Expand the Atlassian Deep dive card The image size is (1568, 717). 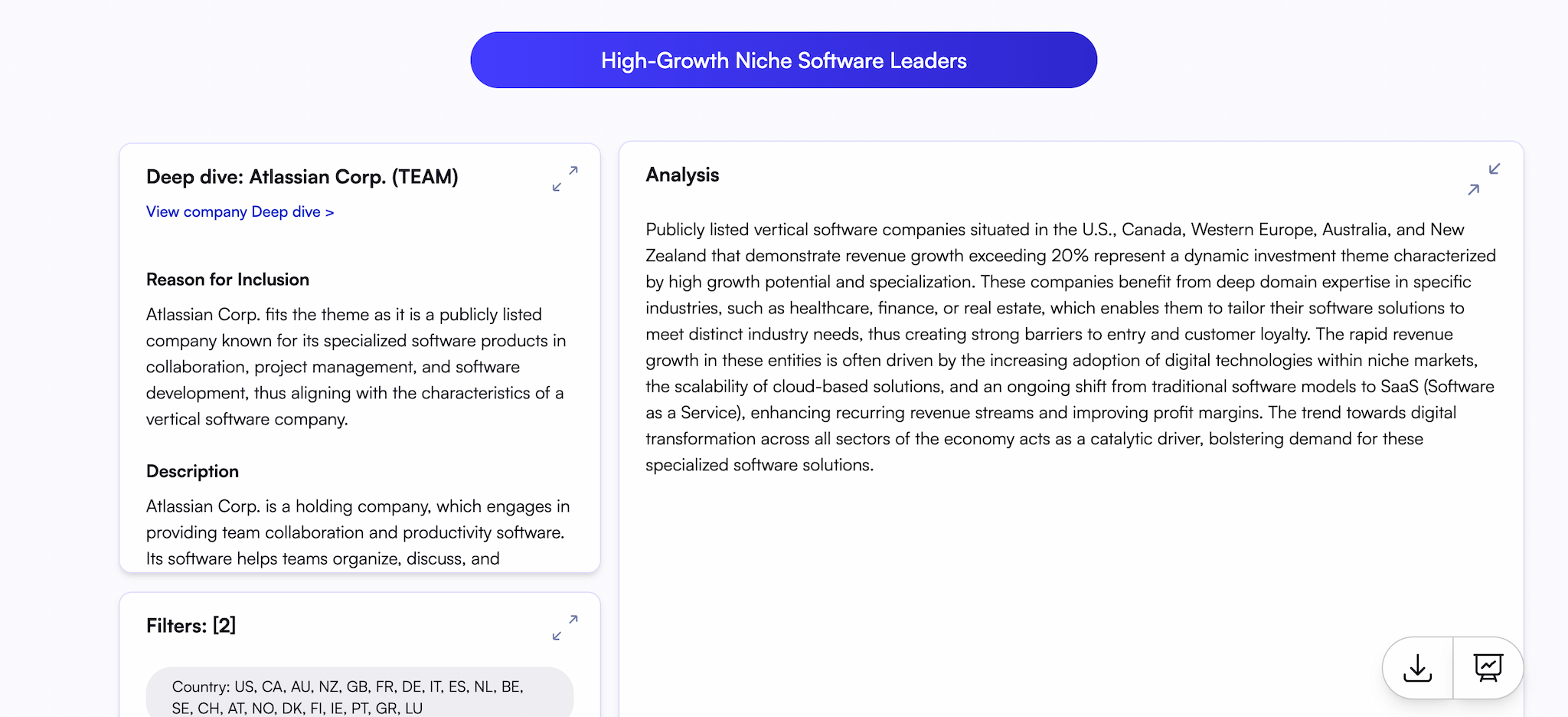(565, 178)
